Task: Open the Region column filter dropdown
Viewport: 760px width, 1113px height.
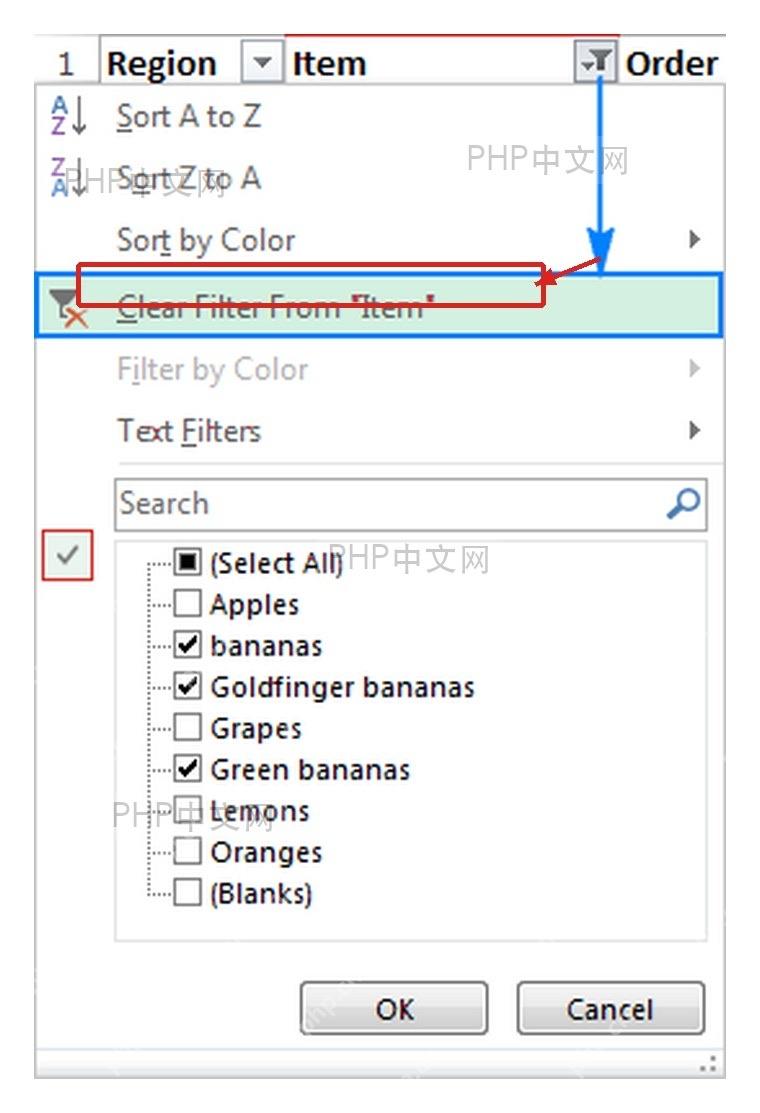Action: point(262,62)
